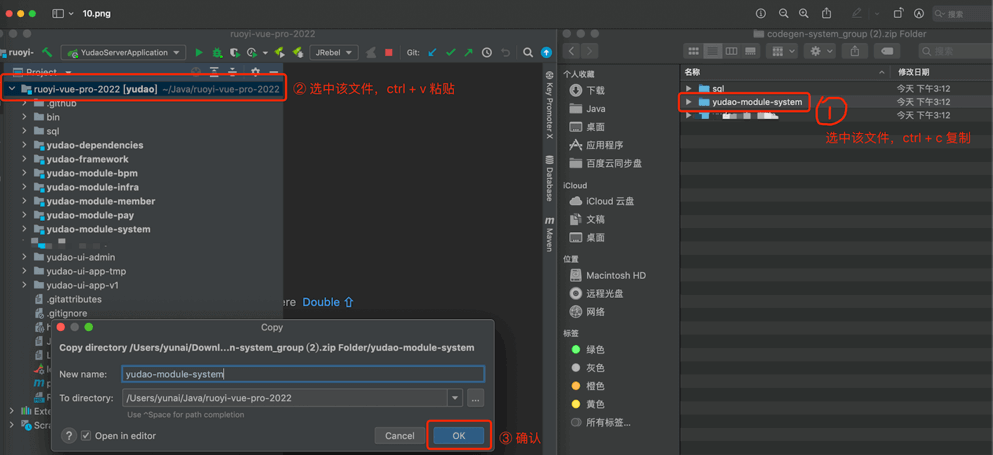Viewport: 993px width, 455px height.
Task: Click the search magnifier in IDE toolbar
Action: (x=528, y=53)
